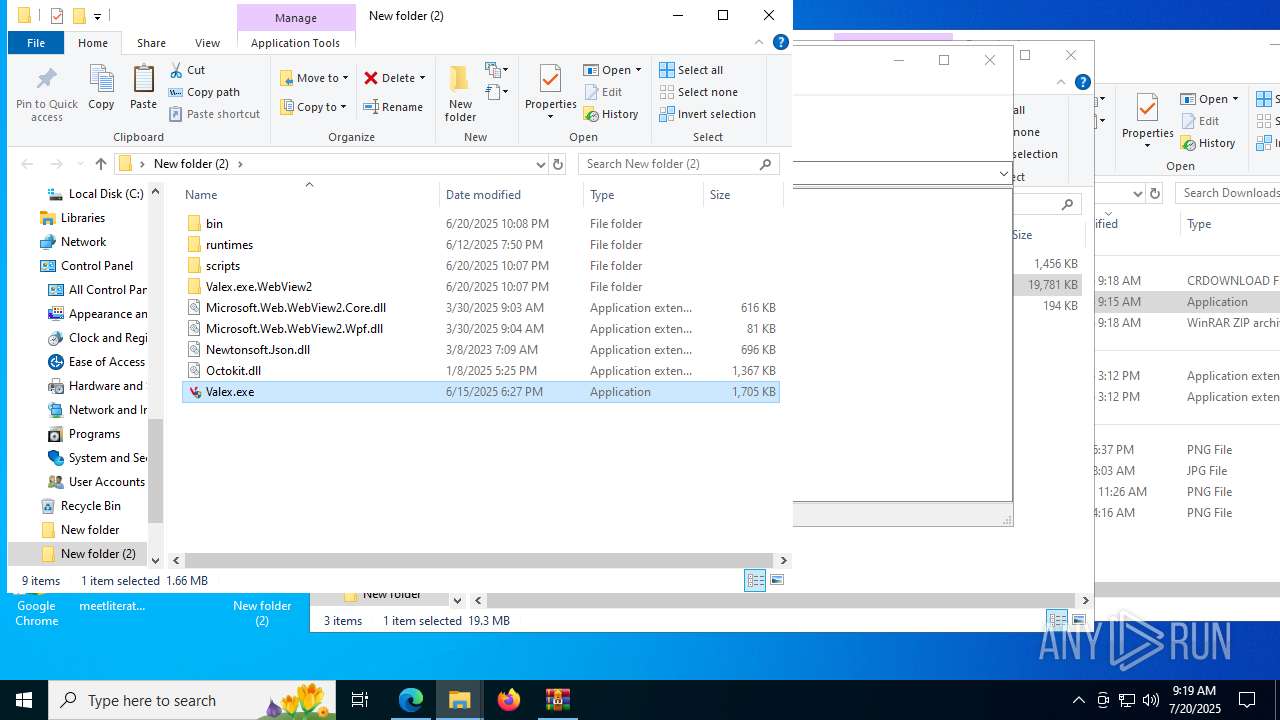
Task: Click Paste shortcut option
Action: tap(215, 114)
